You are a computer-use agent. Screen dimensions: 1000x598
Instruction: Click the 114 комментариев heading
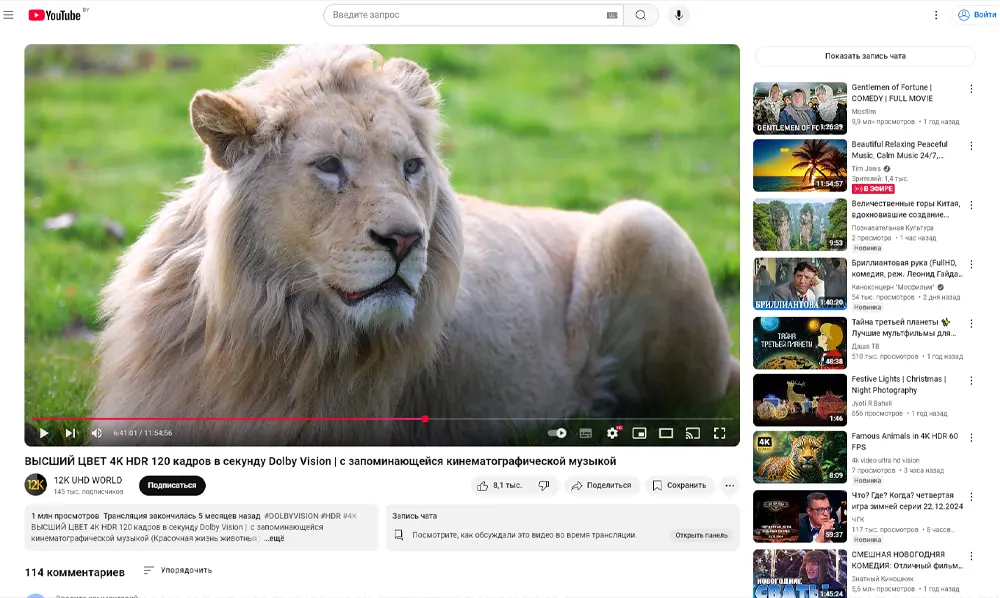tap(75, 572)
